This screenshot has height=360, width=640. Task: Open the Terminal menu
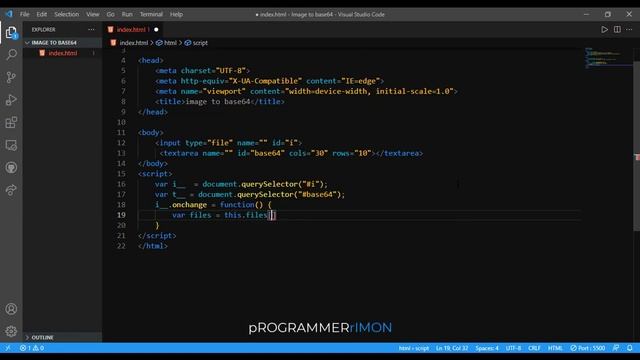[151, 14]
